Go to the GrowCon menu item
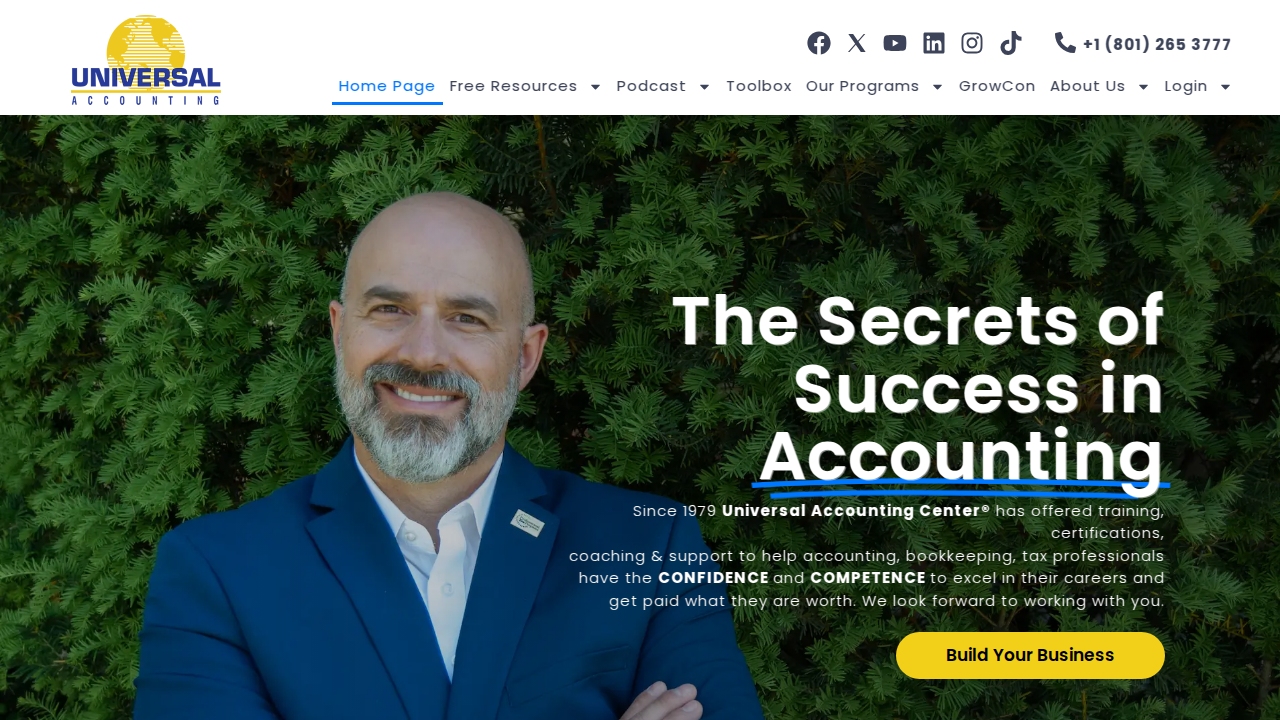The height and width of the screenshot is (720, 1280). (x=997, y=86)
